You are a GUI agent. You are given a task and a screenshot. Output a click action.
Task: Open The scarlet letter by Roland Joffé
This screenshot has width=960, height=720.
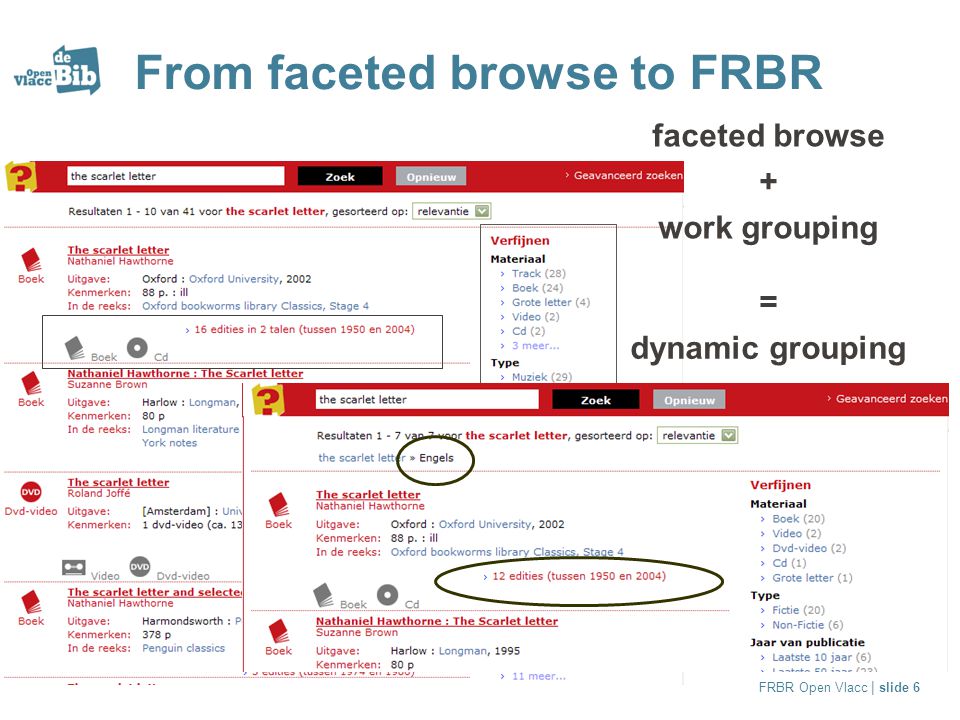tap(118, 482)
